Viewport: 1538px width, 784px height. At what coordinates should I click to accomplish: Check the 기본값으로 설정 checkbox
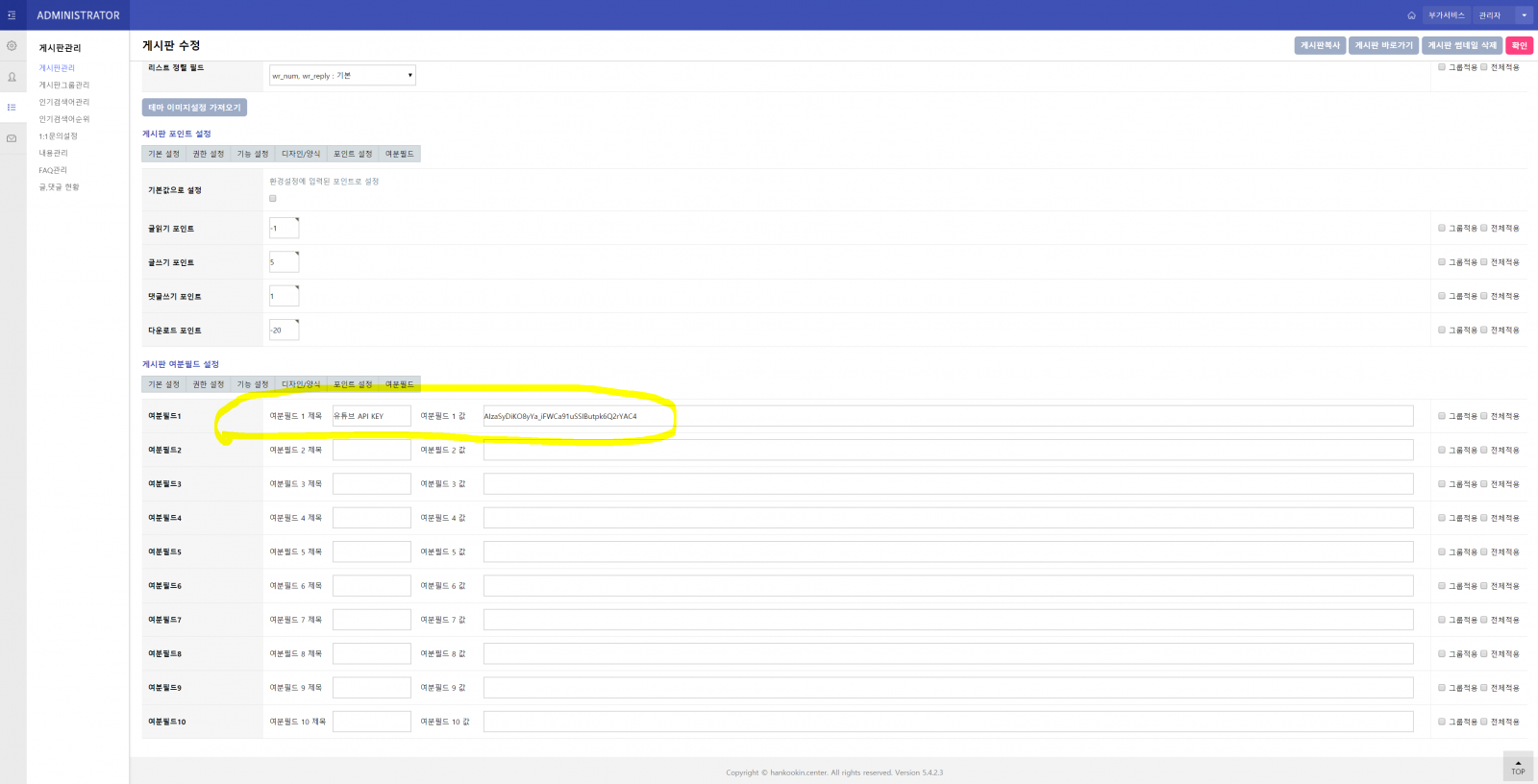[x=273, y=199]
